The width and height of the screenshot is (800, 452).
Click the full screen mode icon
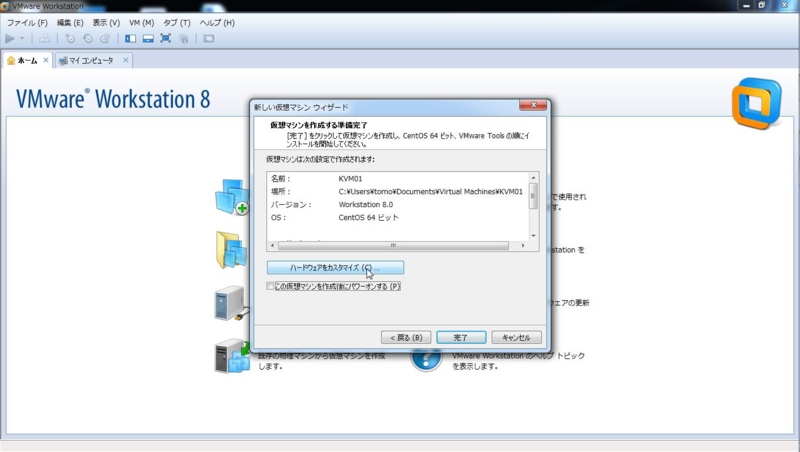click(x=165, y=38)
